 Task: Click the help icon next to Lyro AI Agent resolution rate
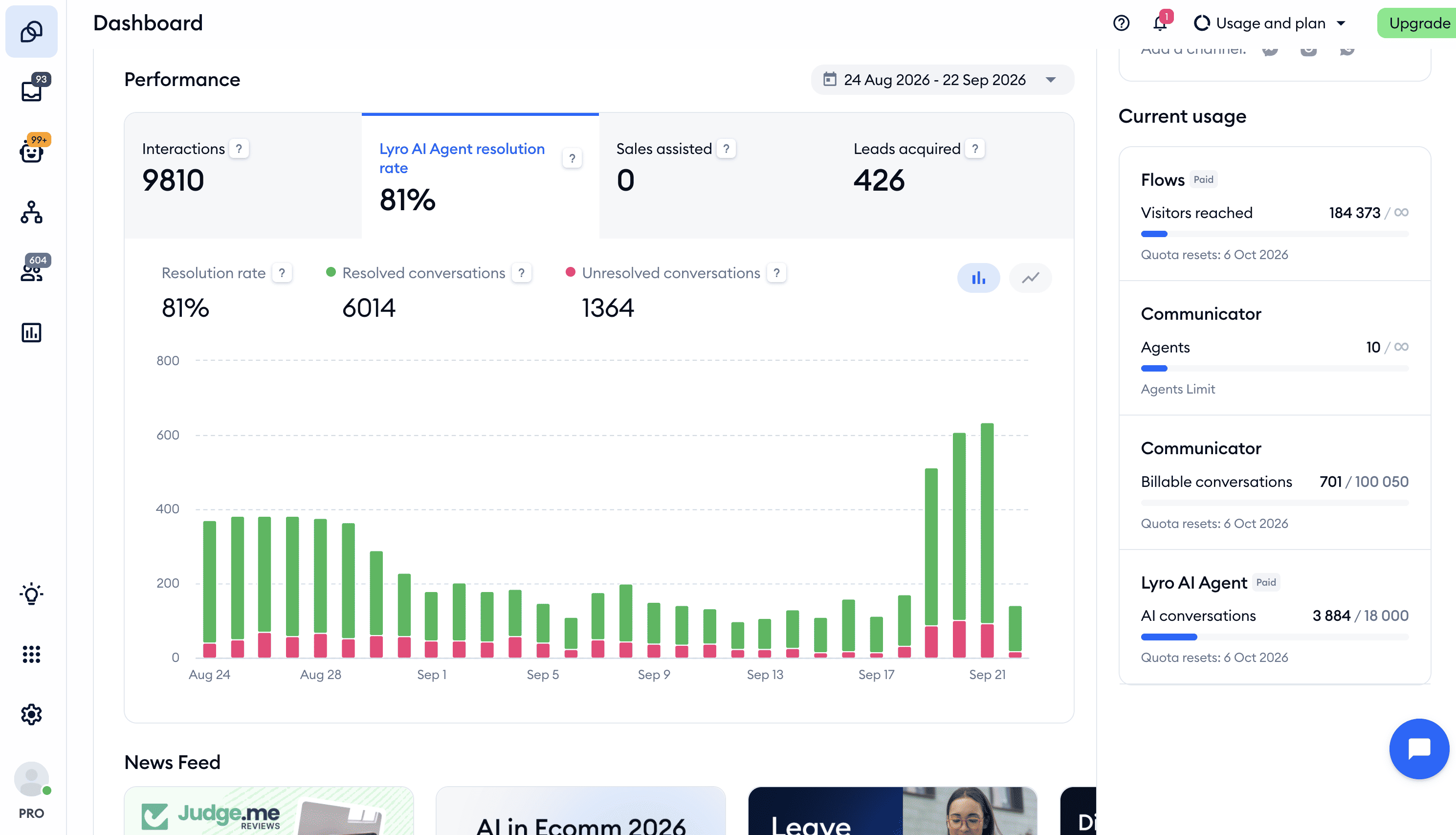point(572,158)
